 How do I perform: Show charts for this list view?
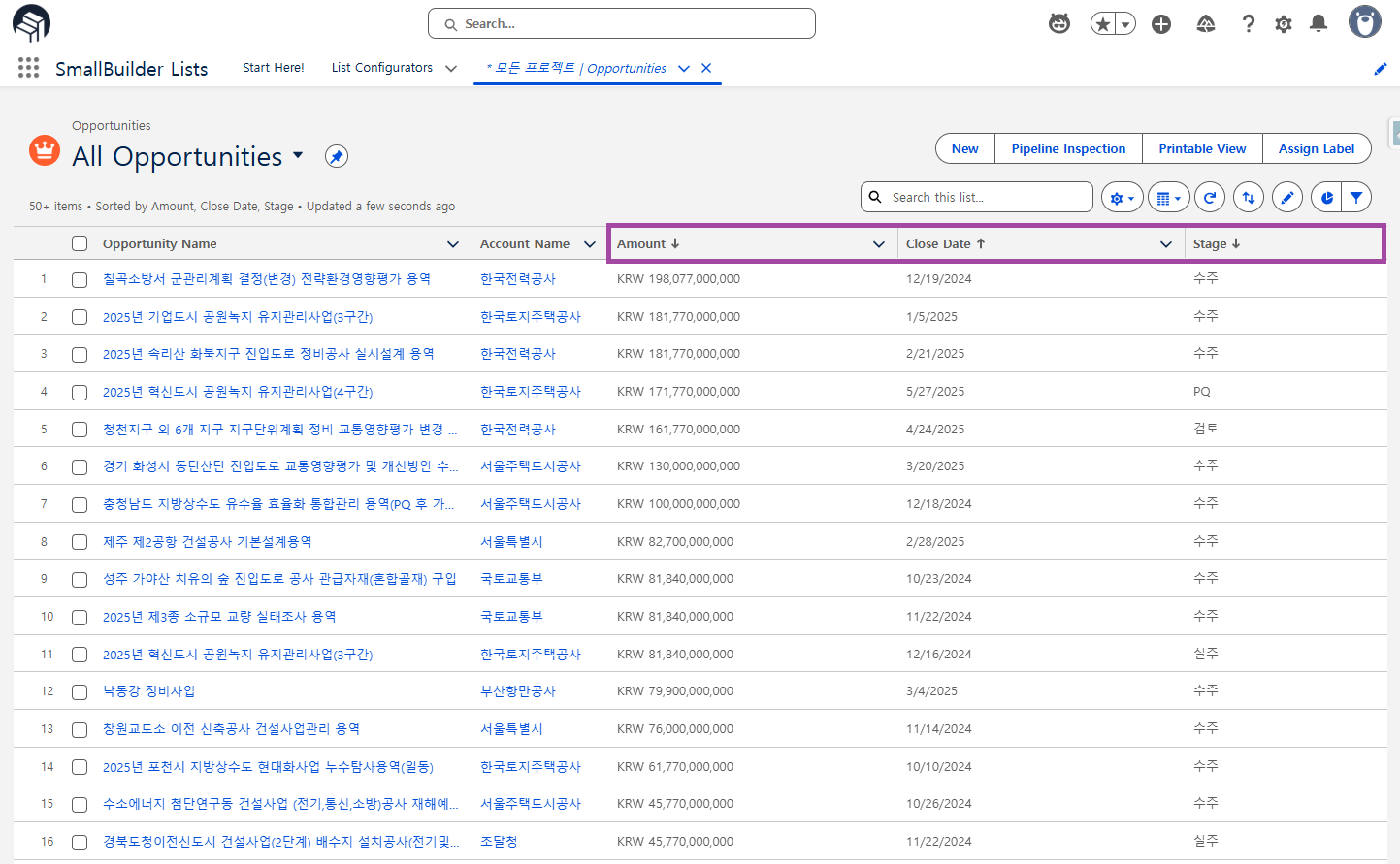(x=1325, y=197)
